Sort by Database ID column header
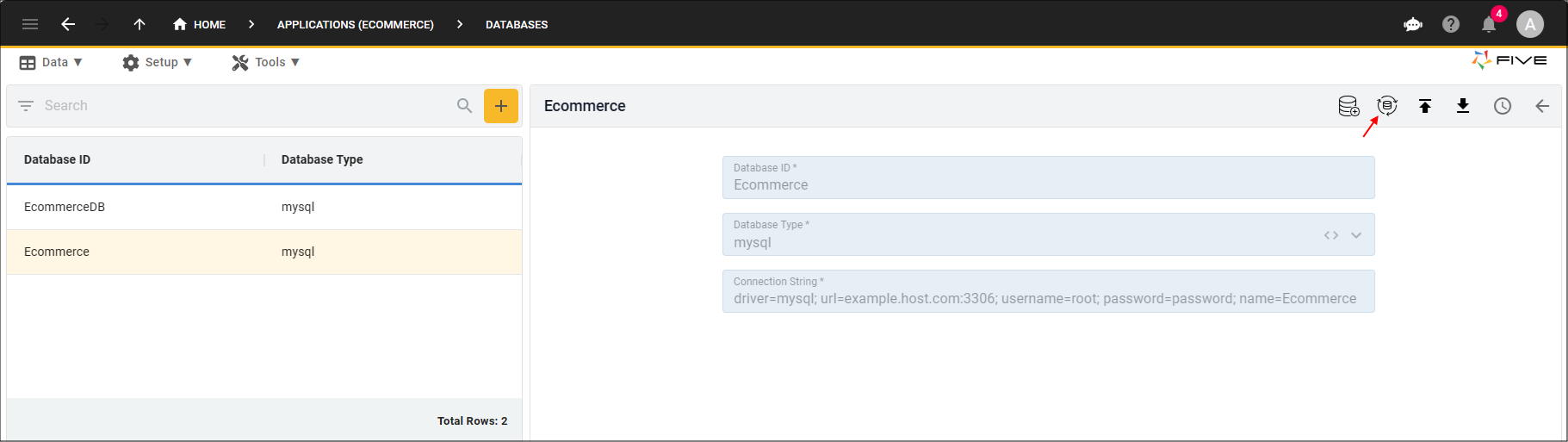This screenshot has height=442, width=1568. coord(57,159)
